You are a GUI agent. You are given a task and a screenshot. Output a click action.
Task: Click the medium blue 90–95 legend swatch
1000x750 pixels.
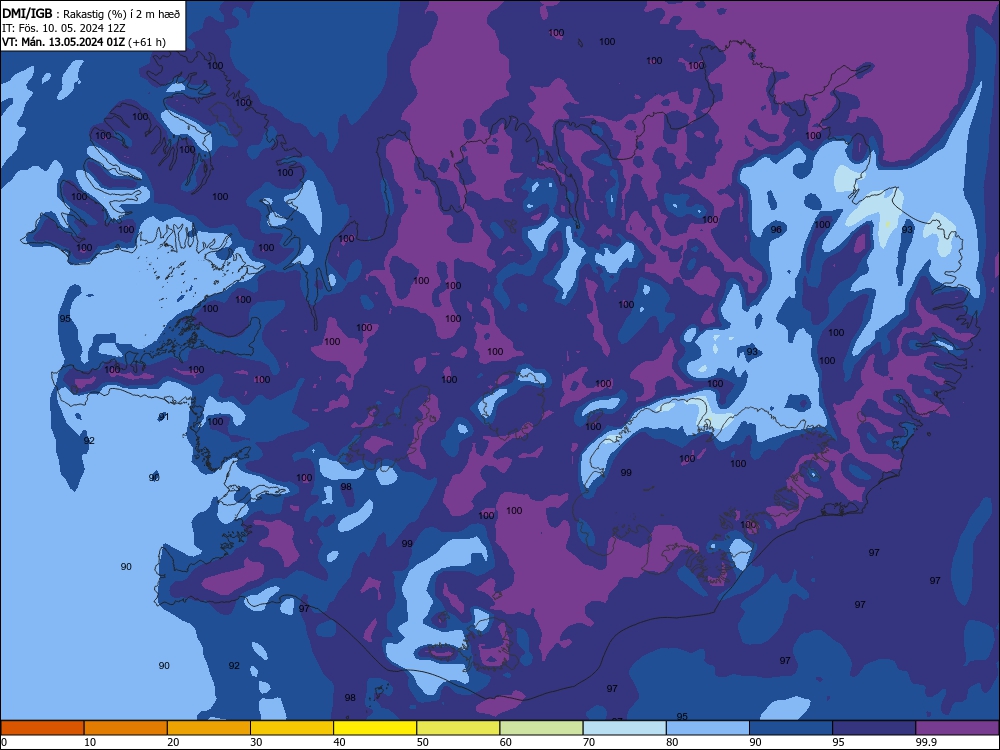[791, 728]
